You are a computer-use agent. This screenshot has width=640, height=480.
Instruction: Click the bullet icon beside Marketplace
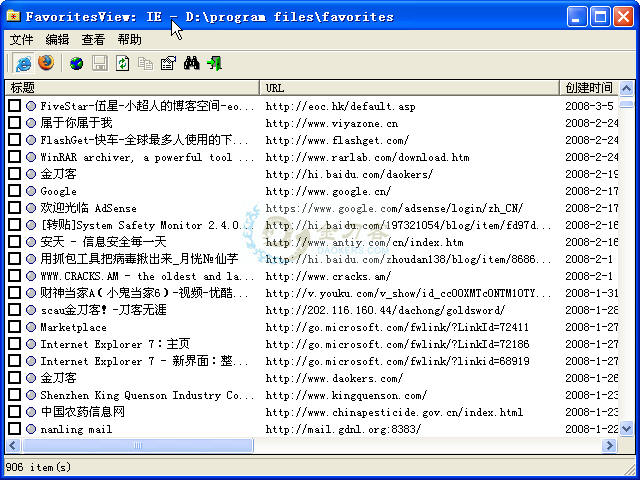pos(31,327)
